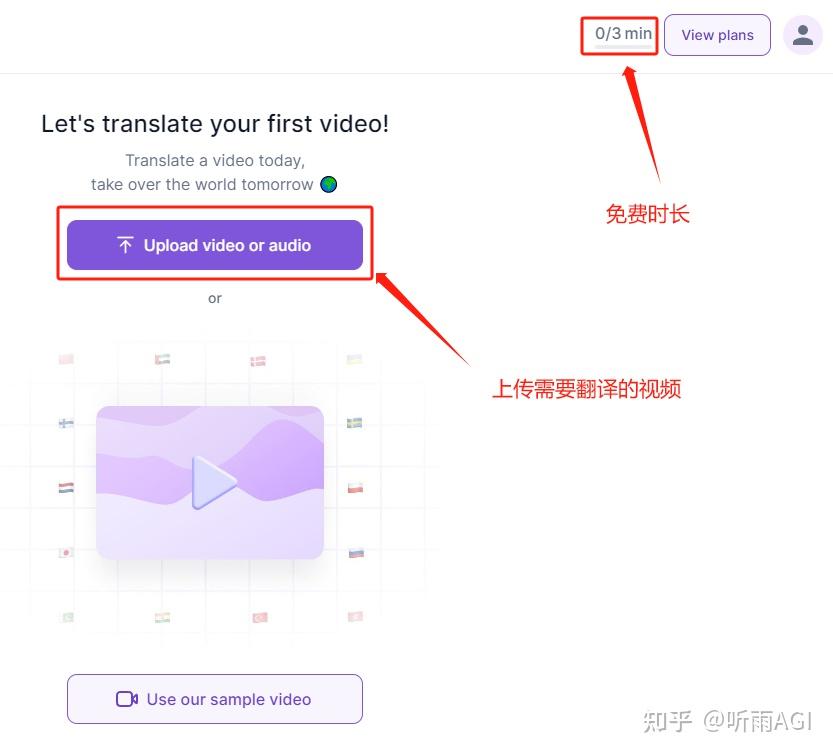833x755 pixels.
Task: Click the globe emoji after tagline
Action: [328, 184]
